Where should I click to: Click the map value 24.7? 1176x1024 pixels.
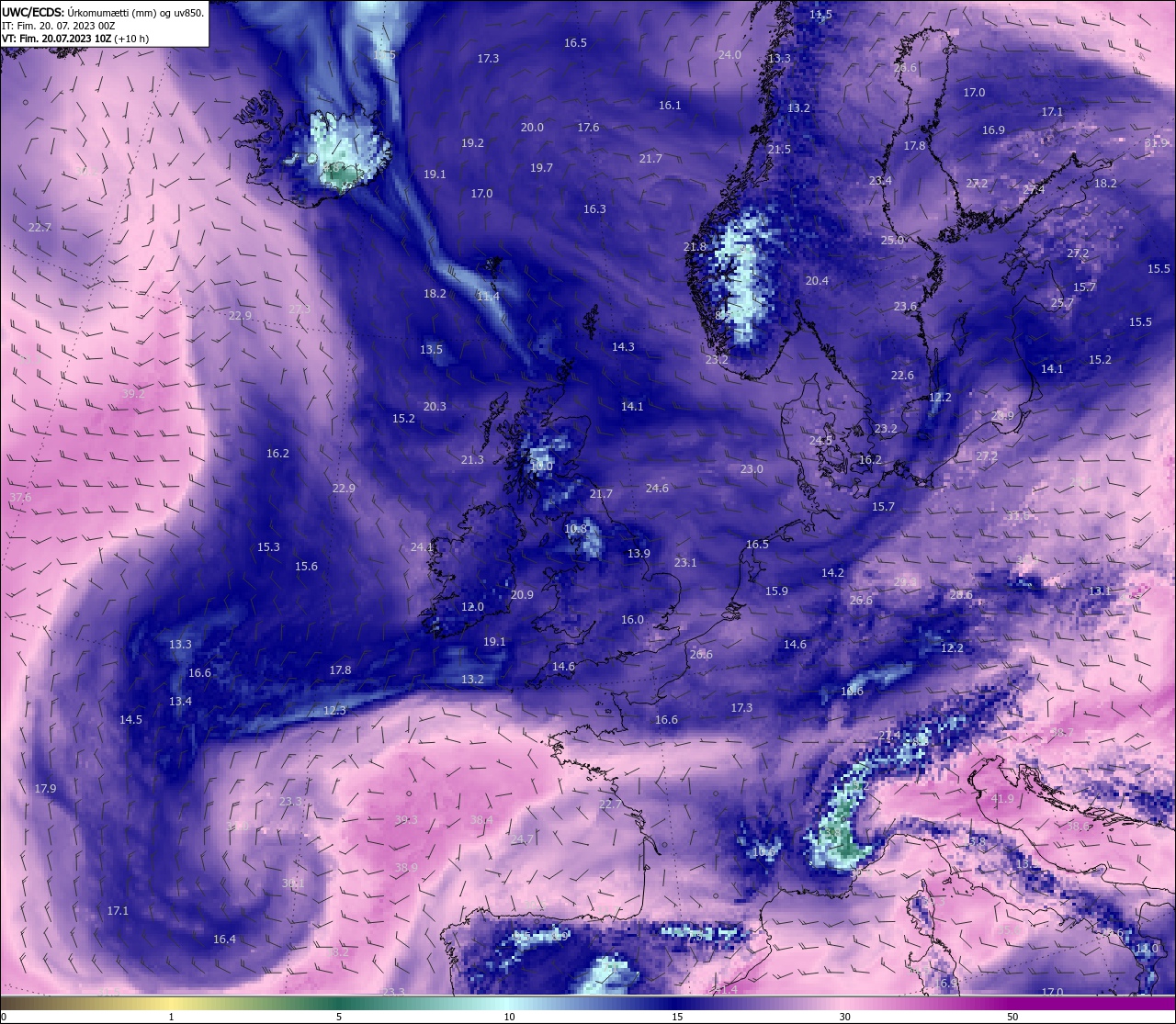coord(522,839)
